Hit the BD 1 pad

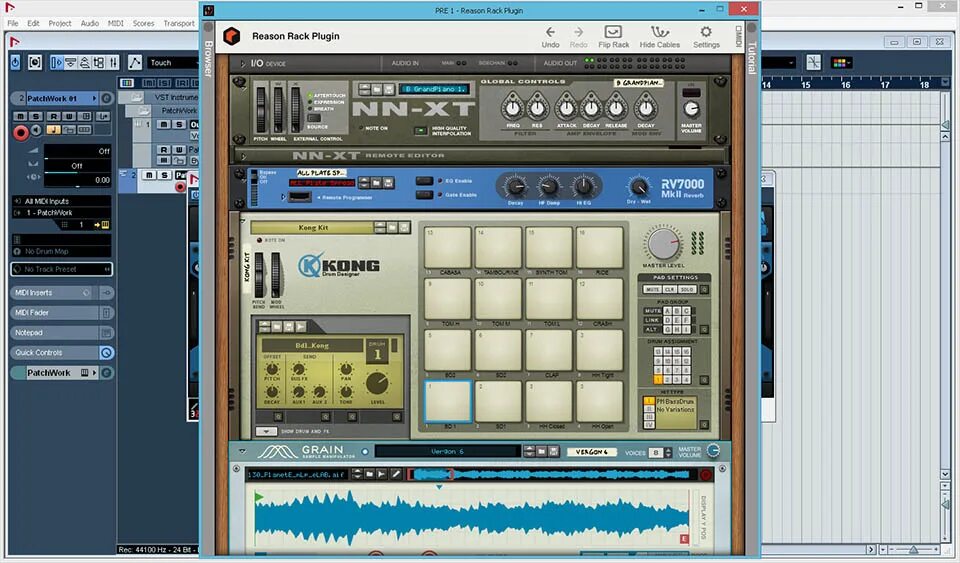point(448,401)
